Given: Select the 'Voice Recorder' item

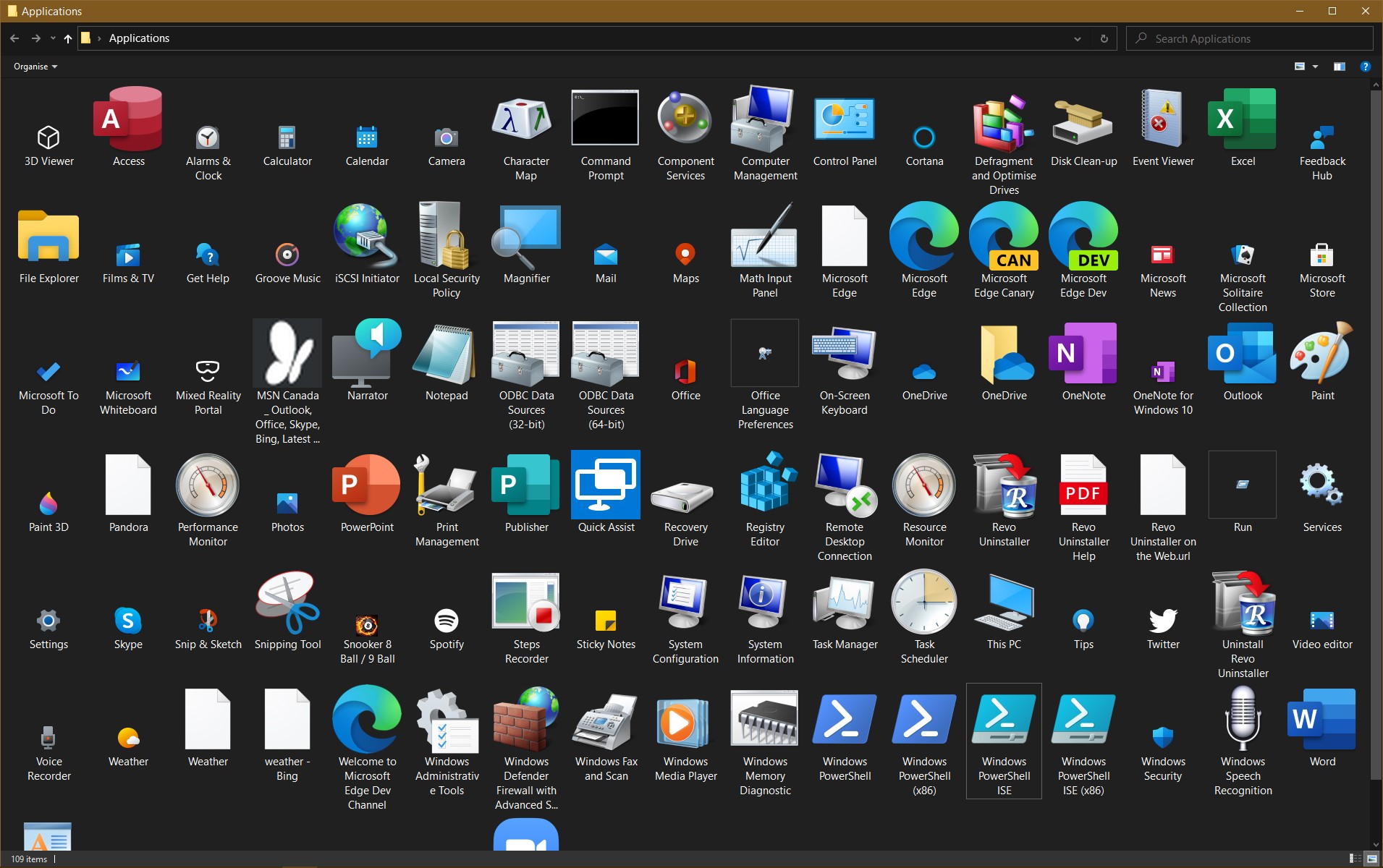Looking at the screenshot, I should click(48, 752).
